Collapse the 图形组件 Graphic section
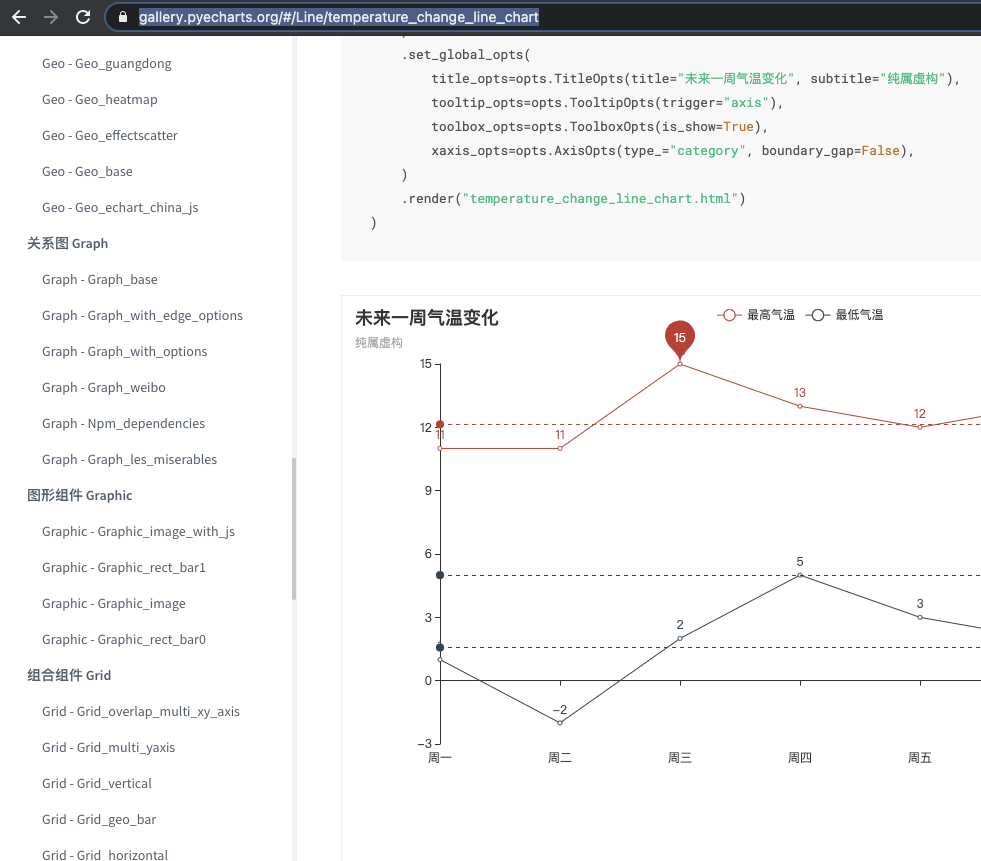This screenshot has width=981, height=861. 80,495
